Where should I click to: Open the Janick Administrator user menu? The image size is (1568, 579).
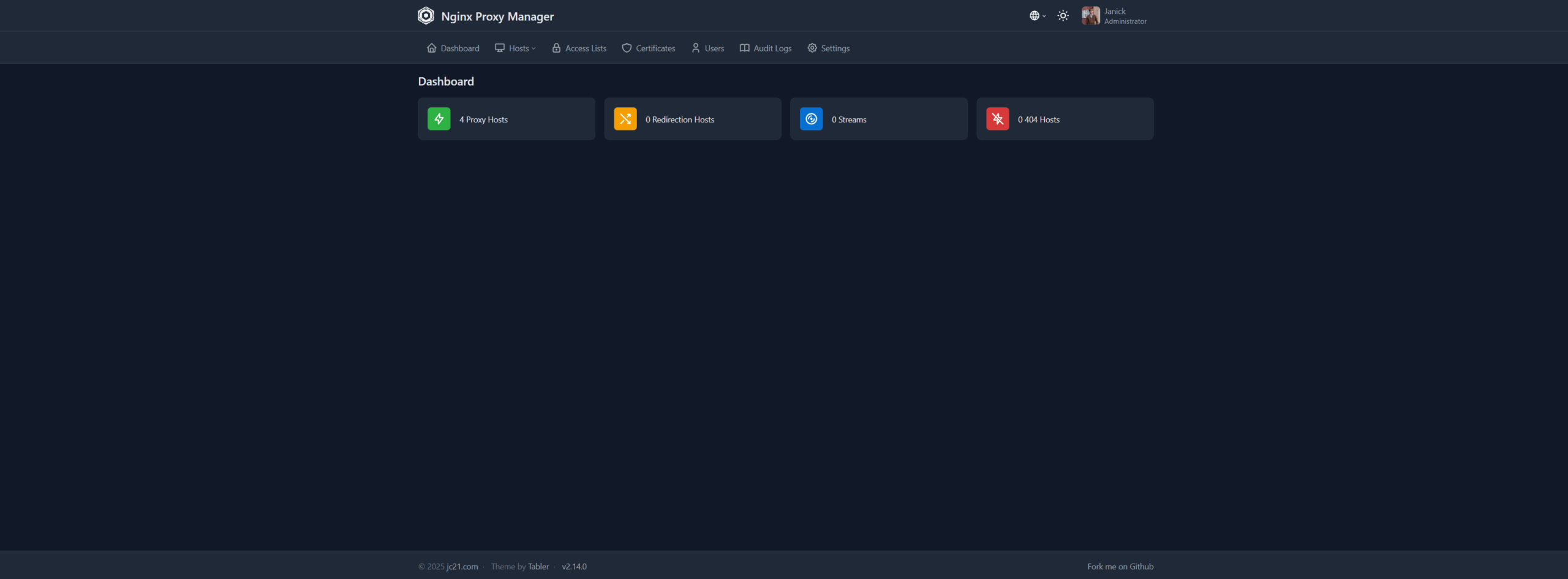tap(1125, 16)
